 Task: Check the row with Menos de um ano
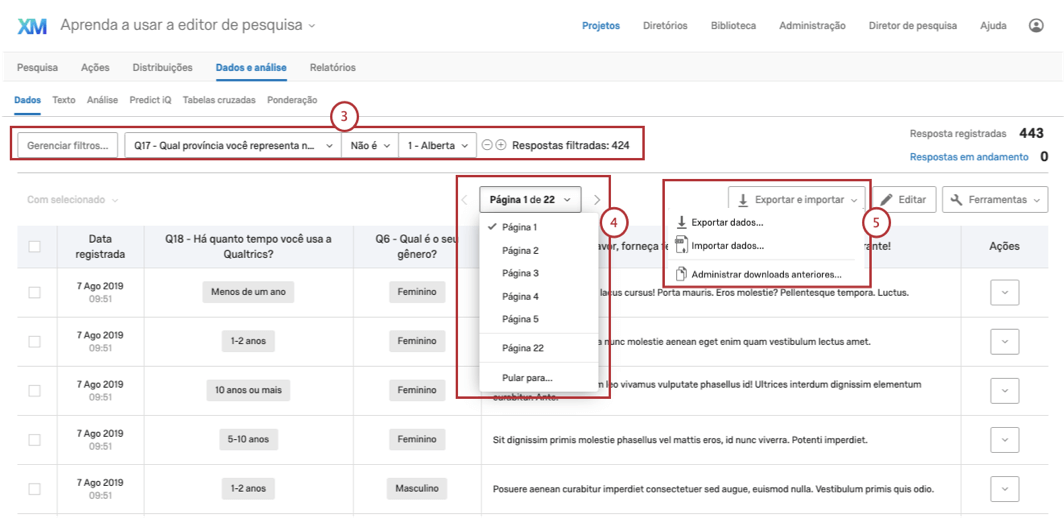click(x=35, y=292)
